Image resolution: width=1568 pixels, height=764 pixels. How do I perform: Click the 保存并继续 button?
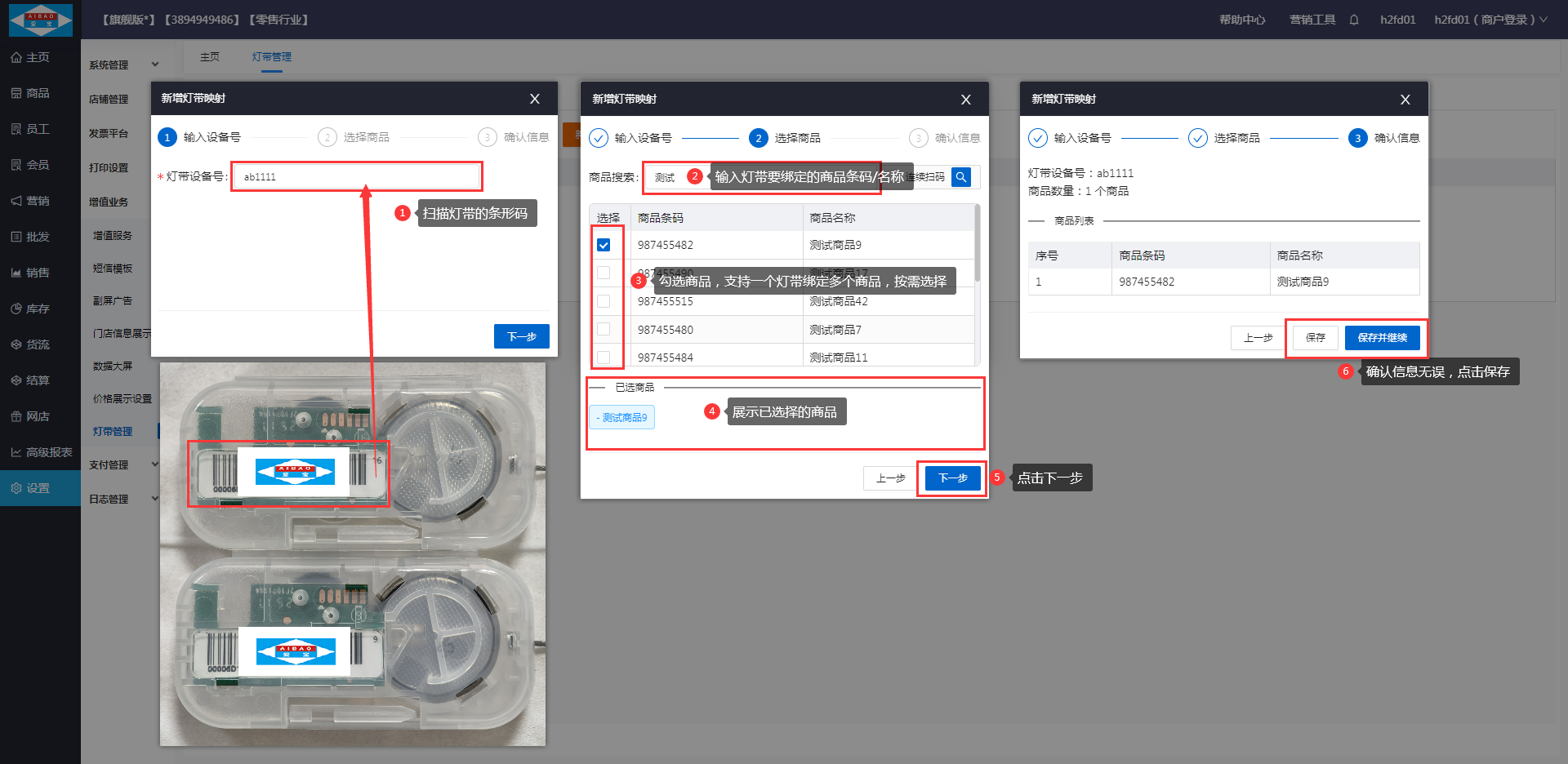tap(1382, 338)
